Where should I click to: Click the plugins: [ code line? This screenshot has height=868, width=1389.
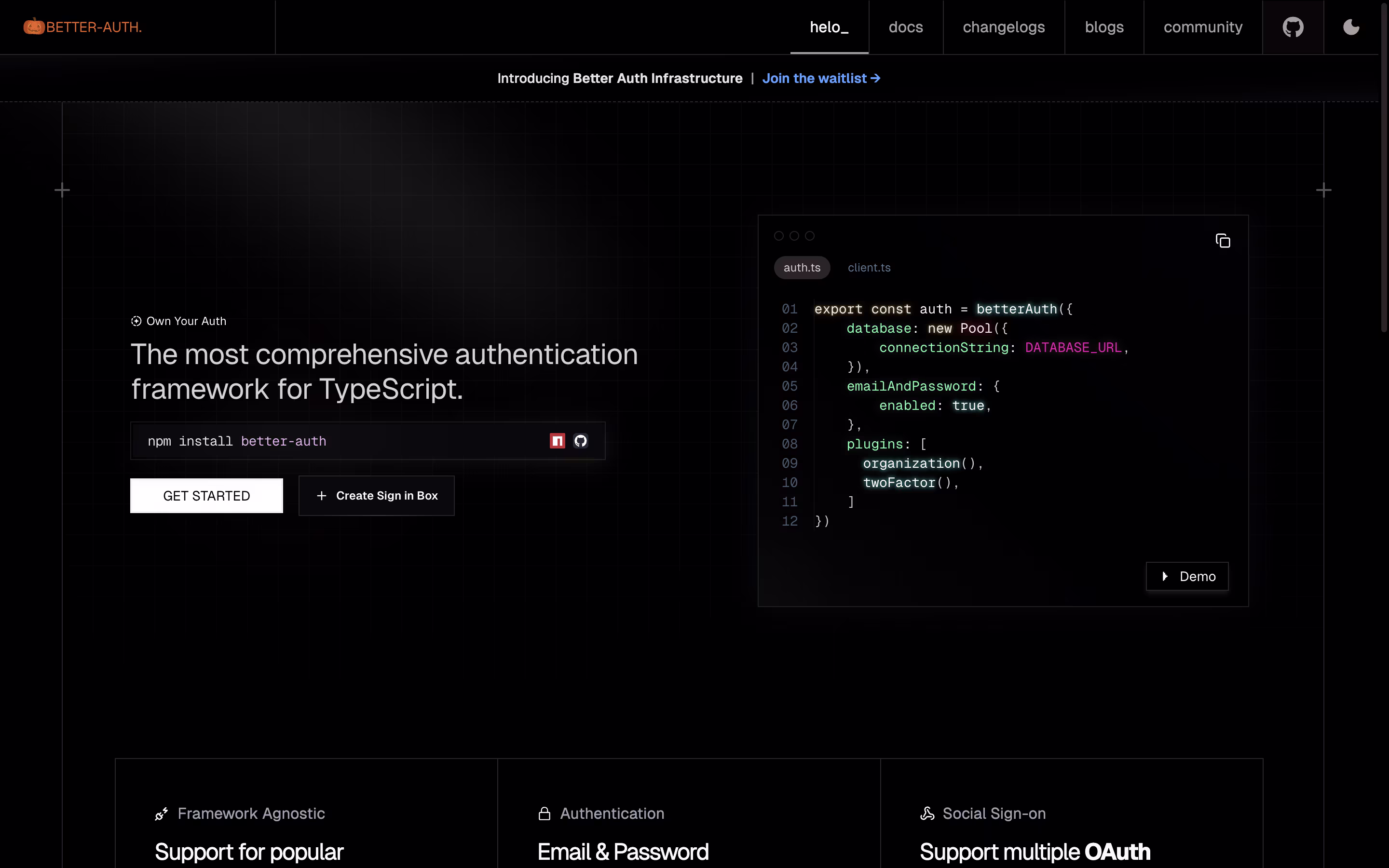[x=887, y=444]
